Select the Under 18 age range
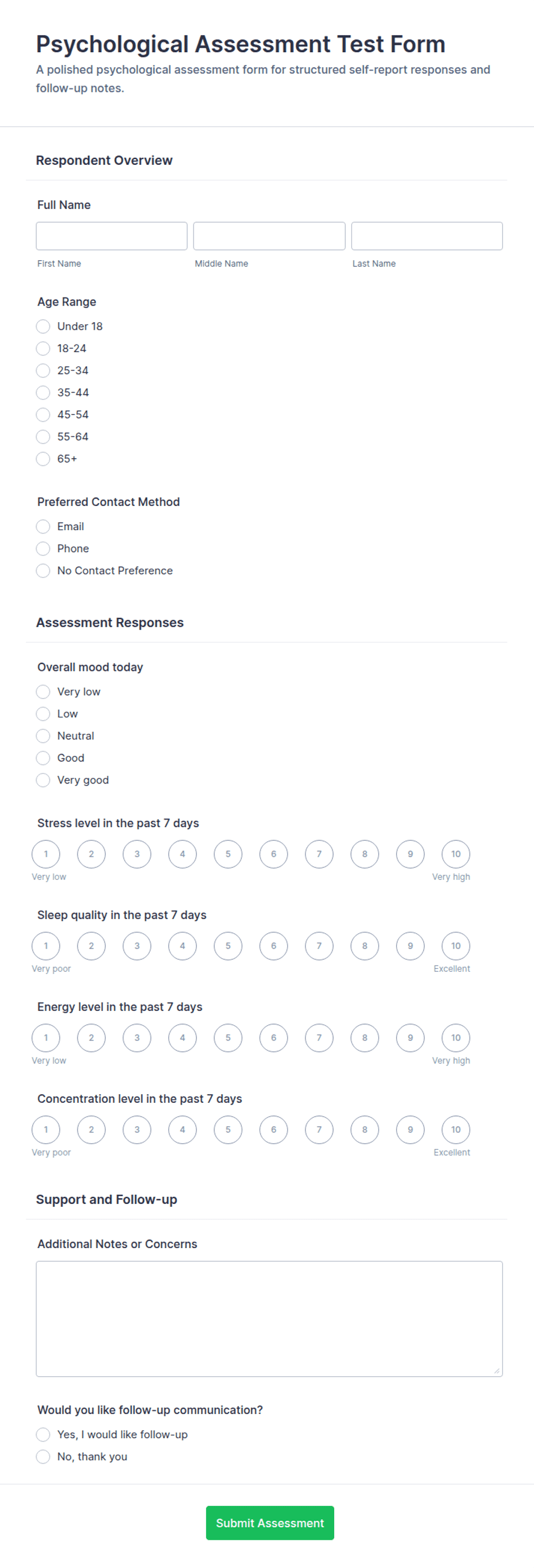The width and height of the screenshot is (534, 1568). (42, 326)
